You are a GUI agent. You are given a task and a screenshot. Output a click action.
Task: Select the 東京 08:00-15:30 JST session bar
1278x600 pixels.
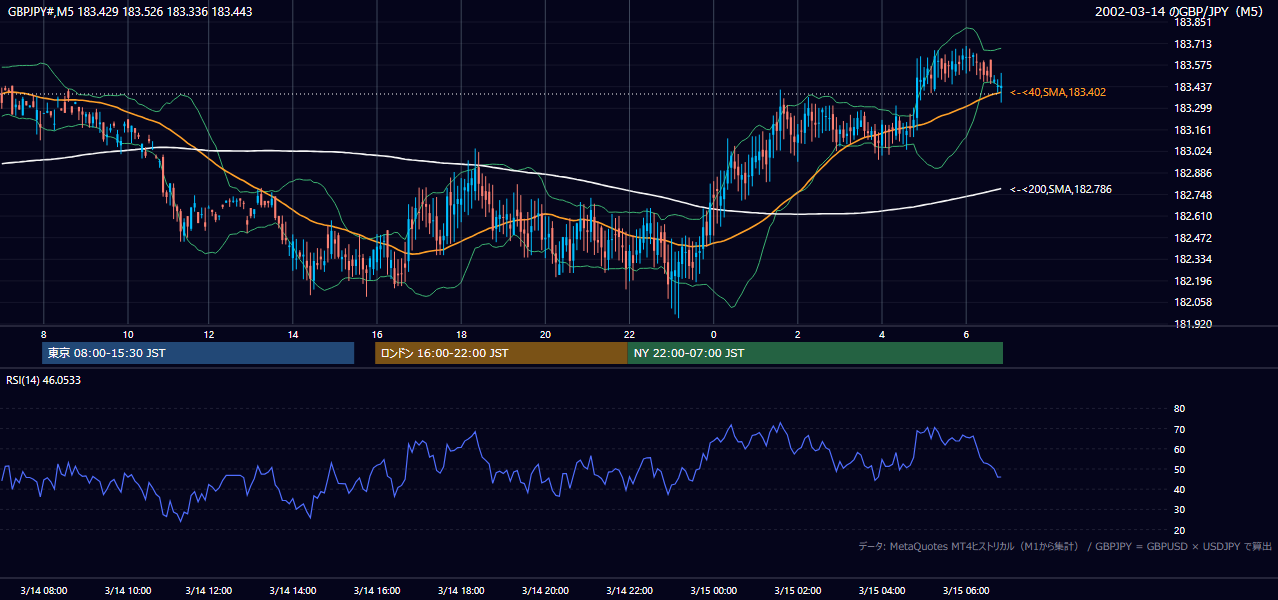pos(198,353)
